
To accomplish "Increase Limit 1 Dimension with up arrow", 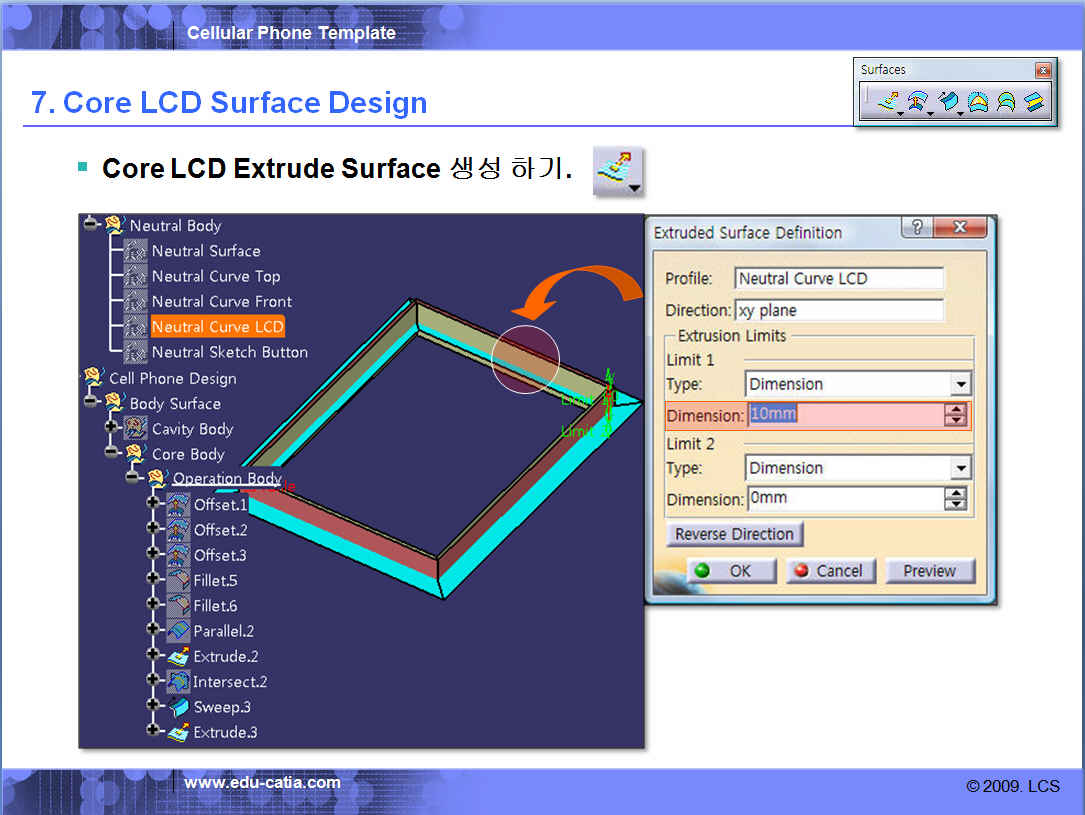I will point(957,409).
